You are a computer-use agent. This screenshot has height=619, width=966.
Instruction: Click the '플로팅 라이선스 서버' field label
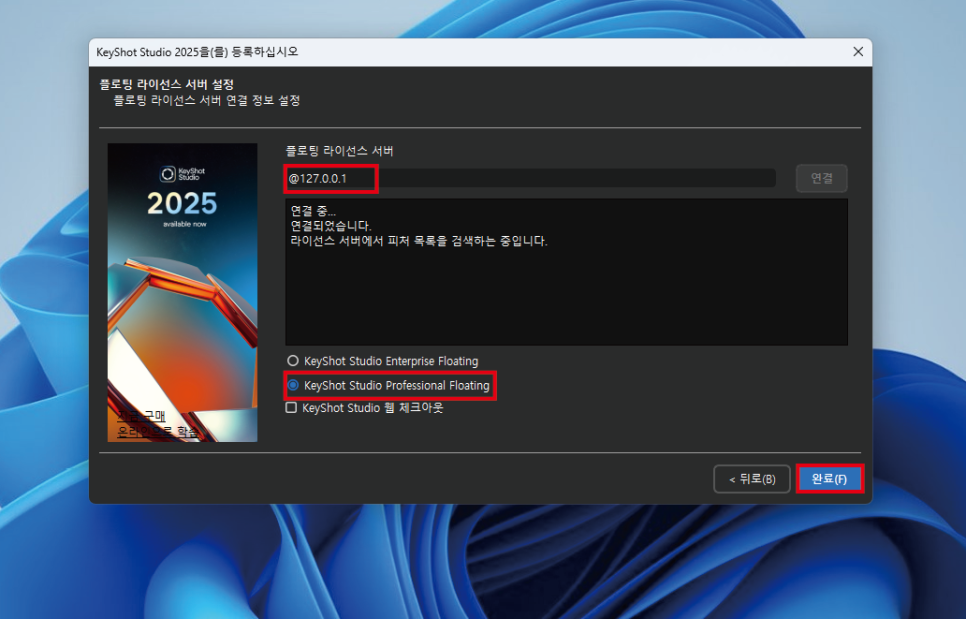pyautogui.click(x=339, y=151)
